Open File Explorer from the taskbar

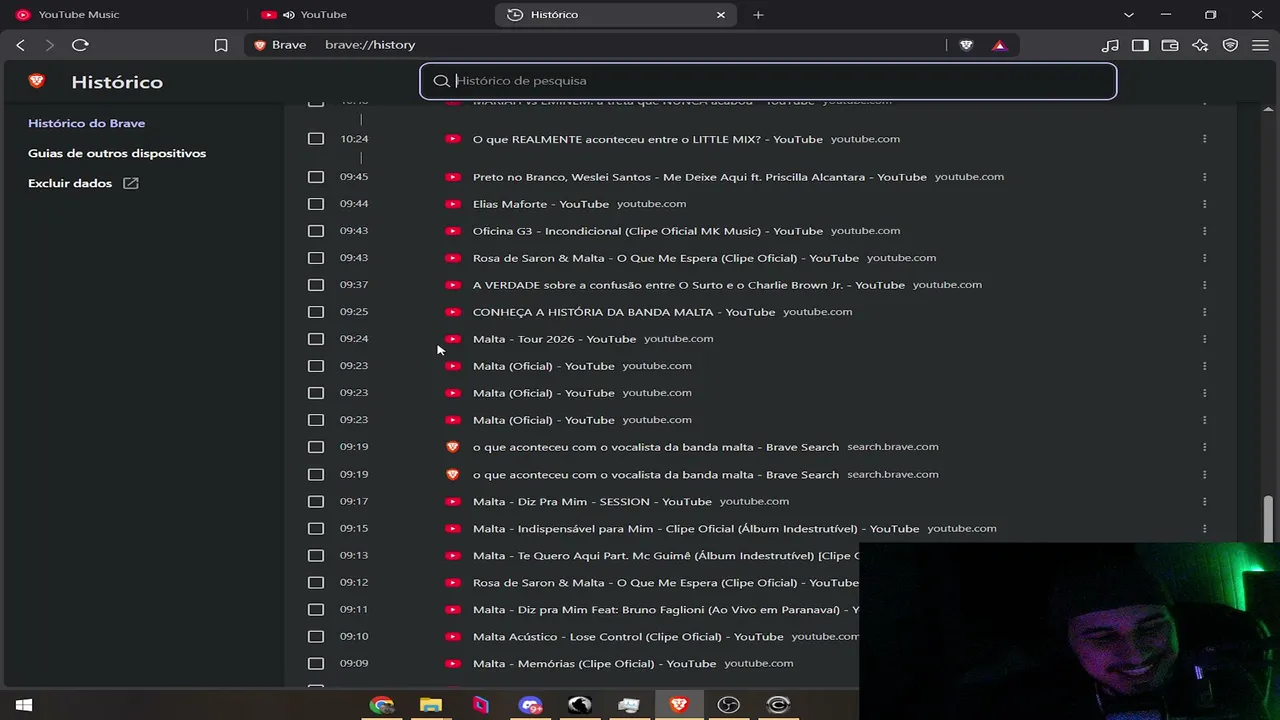[x=431, y=705]
